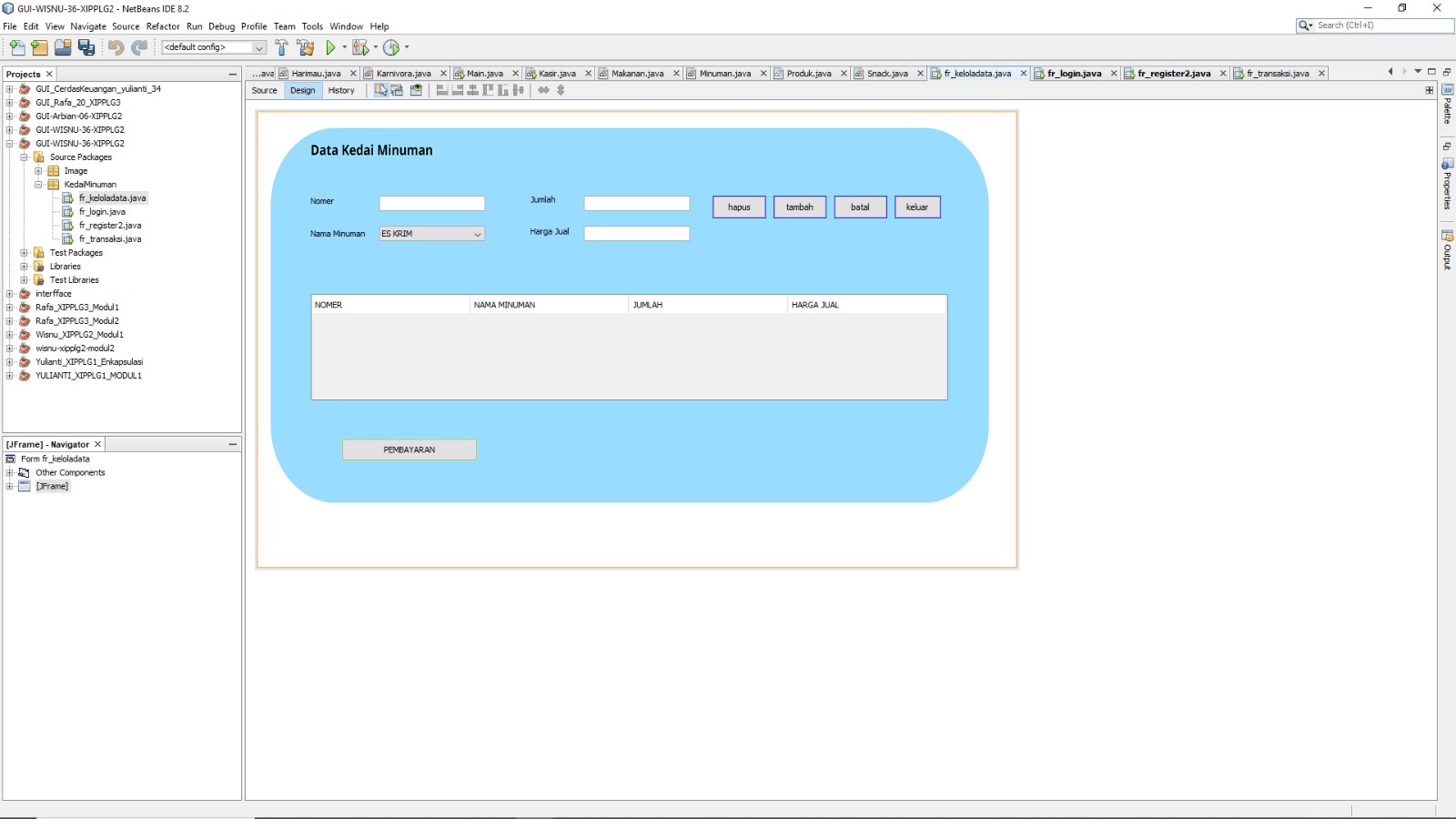Click the New Project toolbar icon
1456x819 pixels.
(x=39, y=47)
